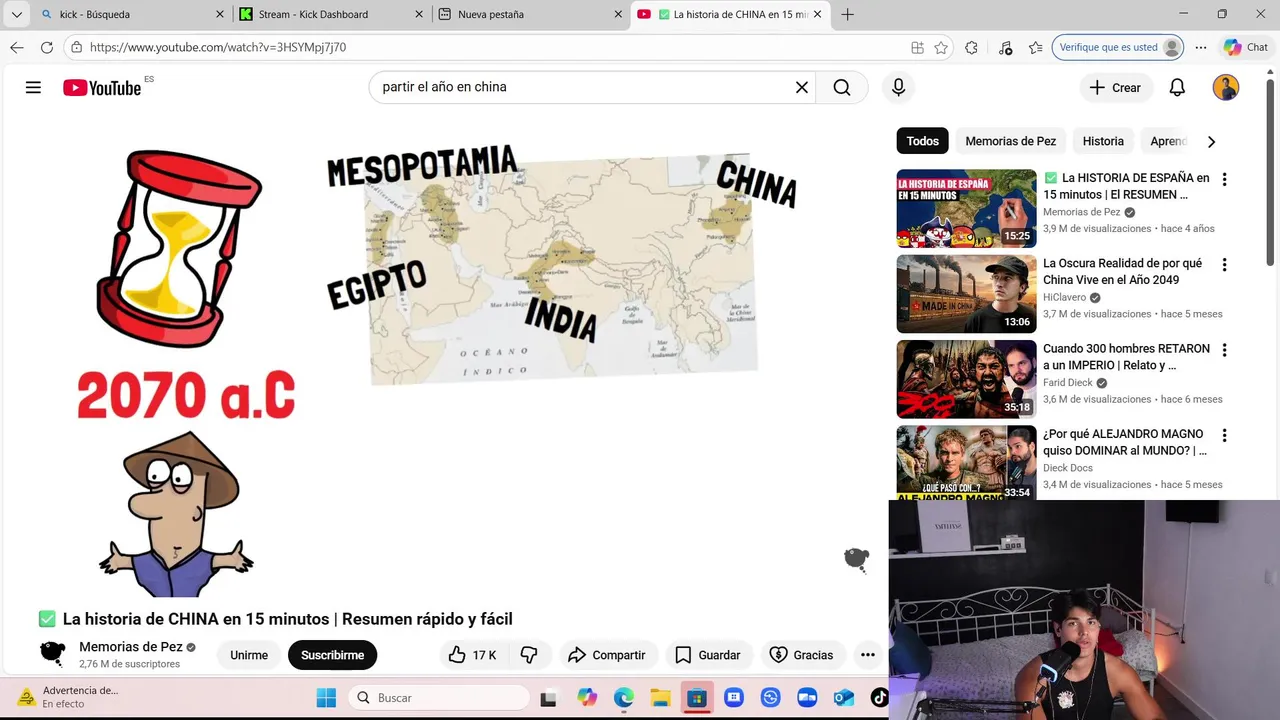The width and height of the screenshot is (1280, 720).
Task: Open the ALEJANDRO MAGNO video thumbnail
Action: (x=966, y=462)
